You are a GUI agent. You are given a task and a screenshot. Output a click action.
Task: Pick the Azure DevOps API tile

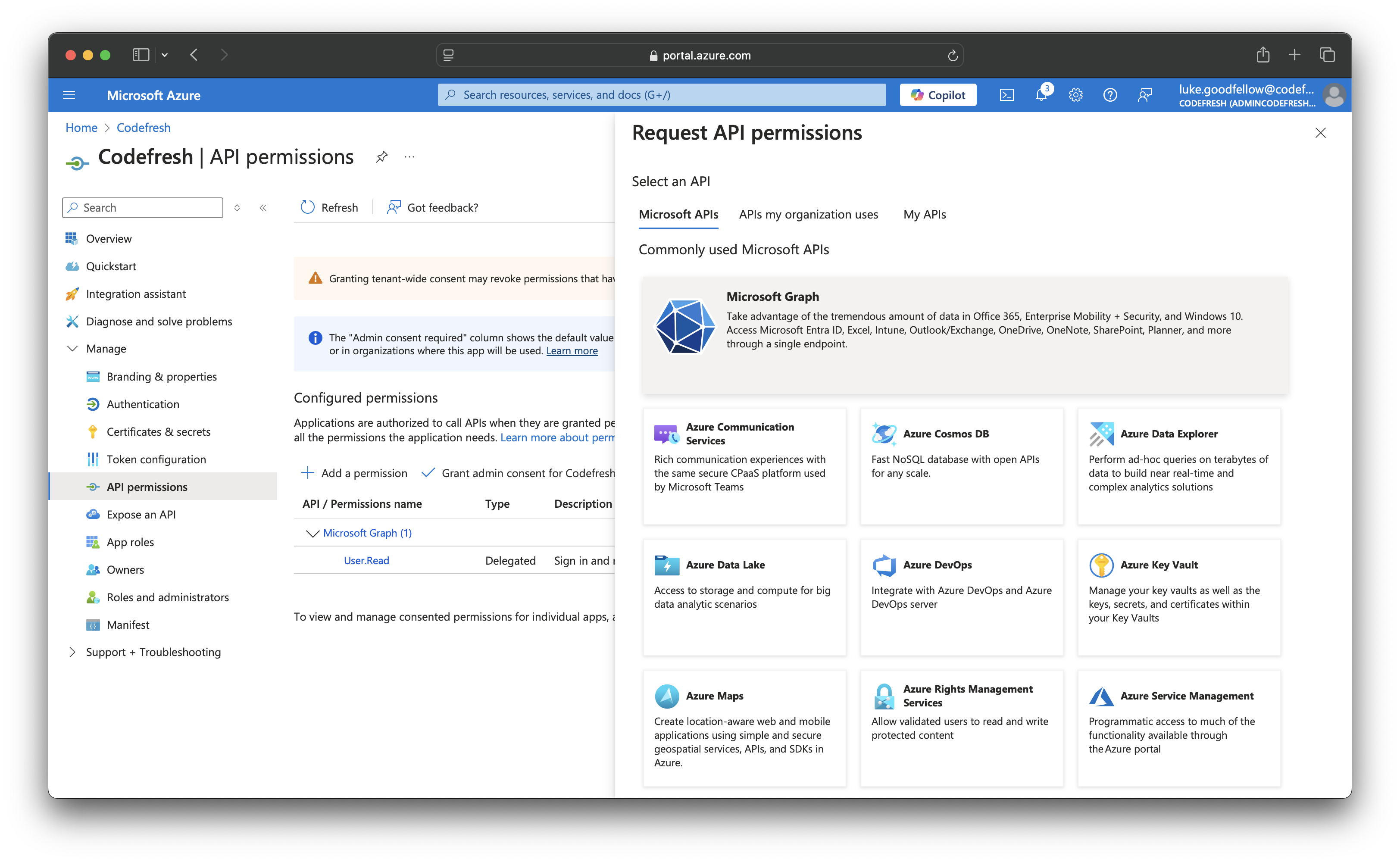(x=961, y=597)
